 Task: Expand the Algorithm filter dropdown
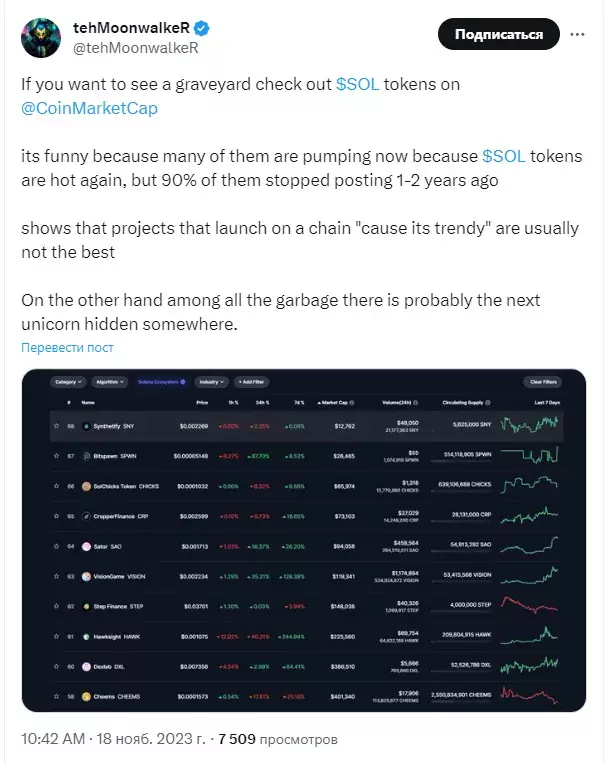click(110, 382)
